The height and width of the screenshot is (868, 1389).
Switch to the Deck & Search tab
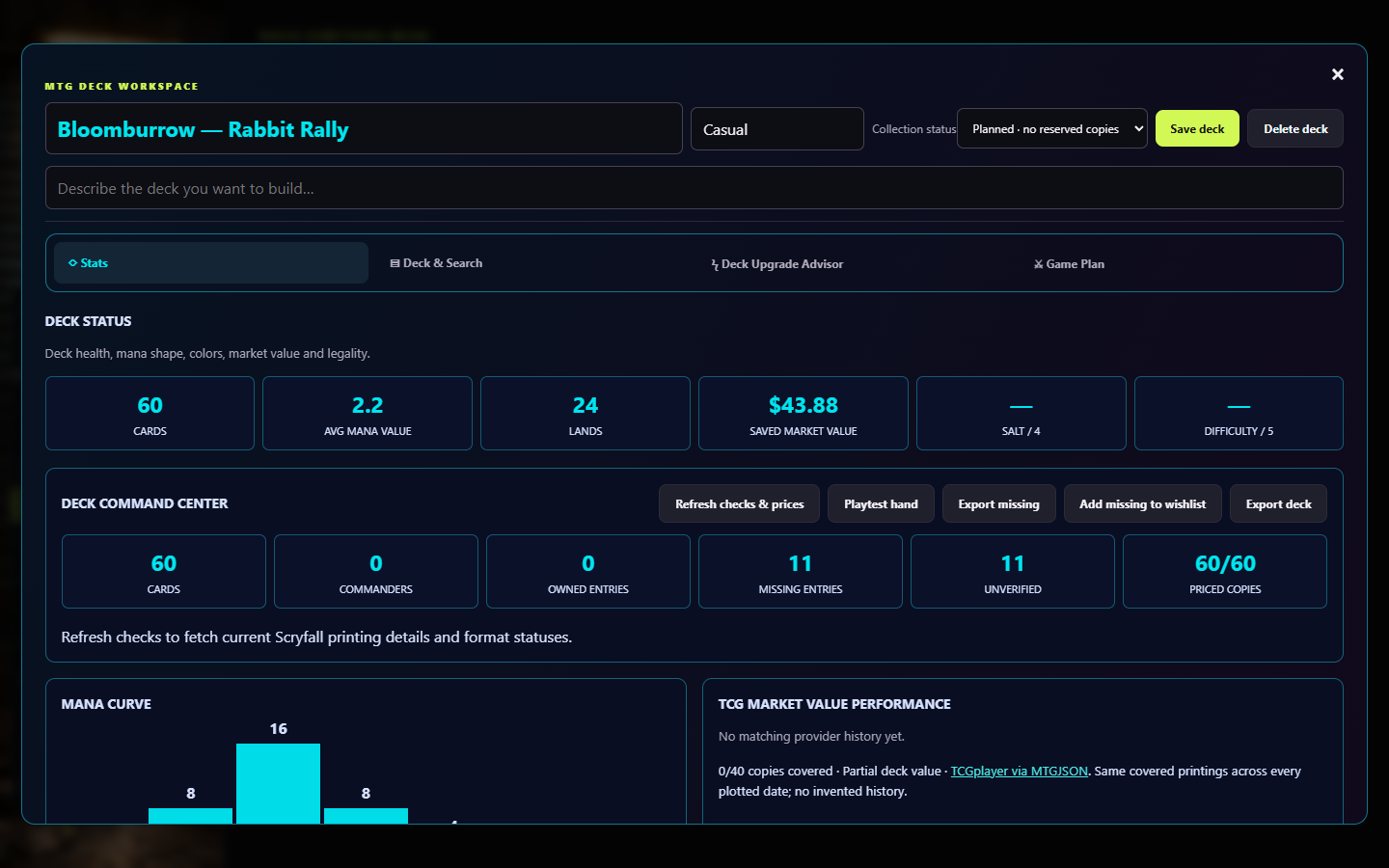[533, 263]
